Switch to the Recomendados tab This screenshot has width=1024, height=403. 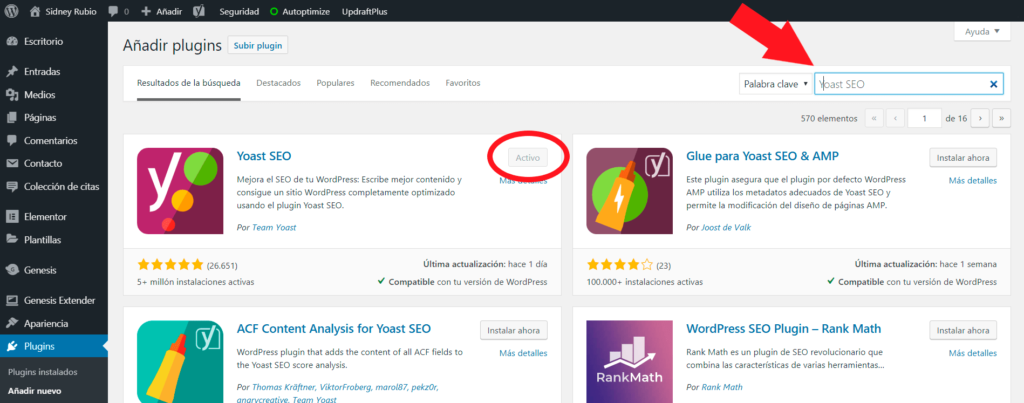[400, 83]
